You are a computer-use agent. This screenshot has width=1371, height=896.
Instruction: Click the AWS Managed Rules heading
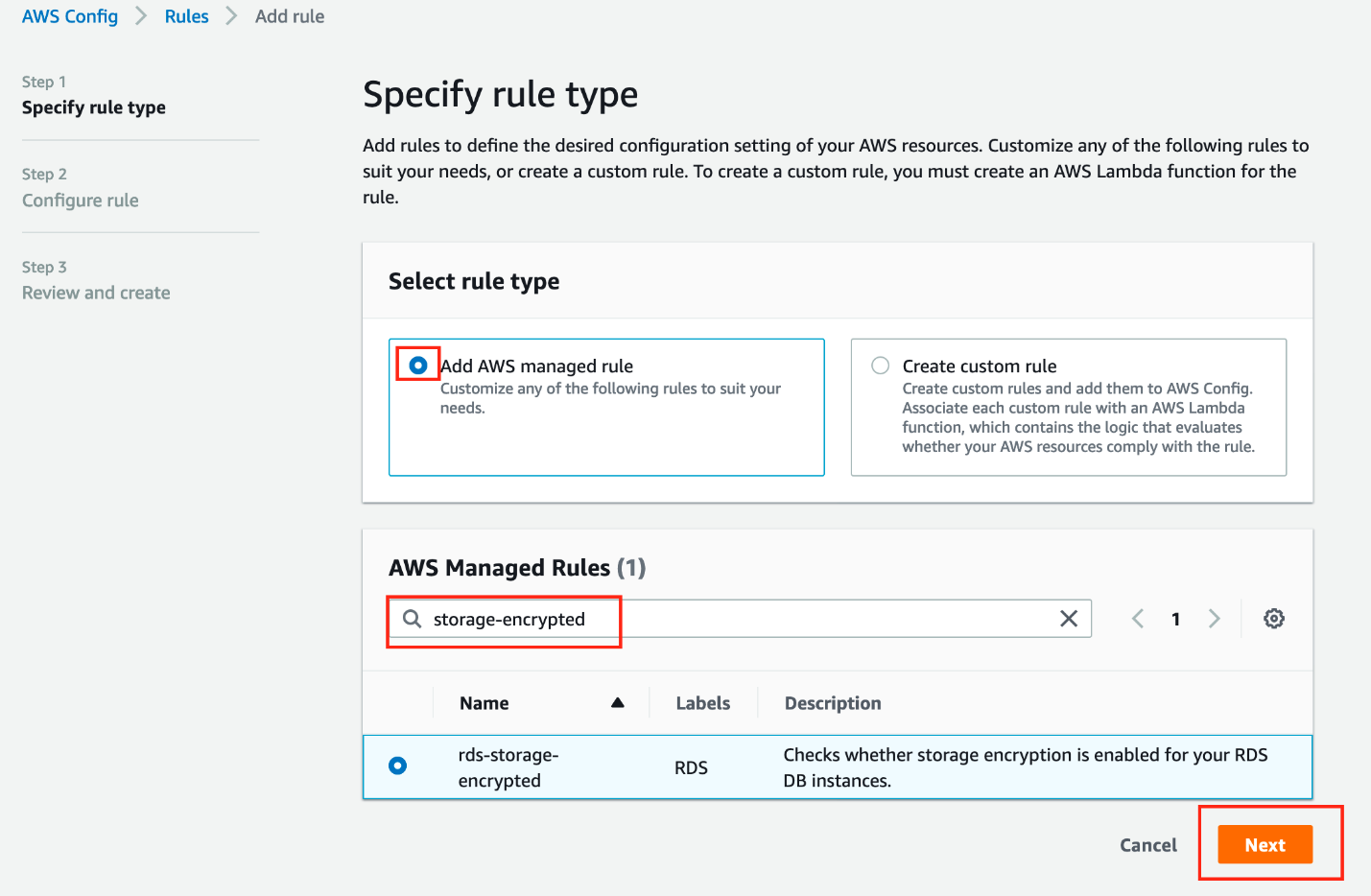pyautogui.click(x=517, y=568)
